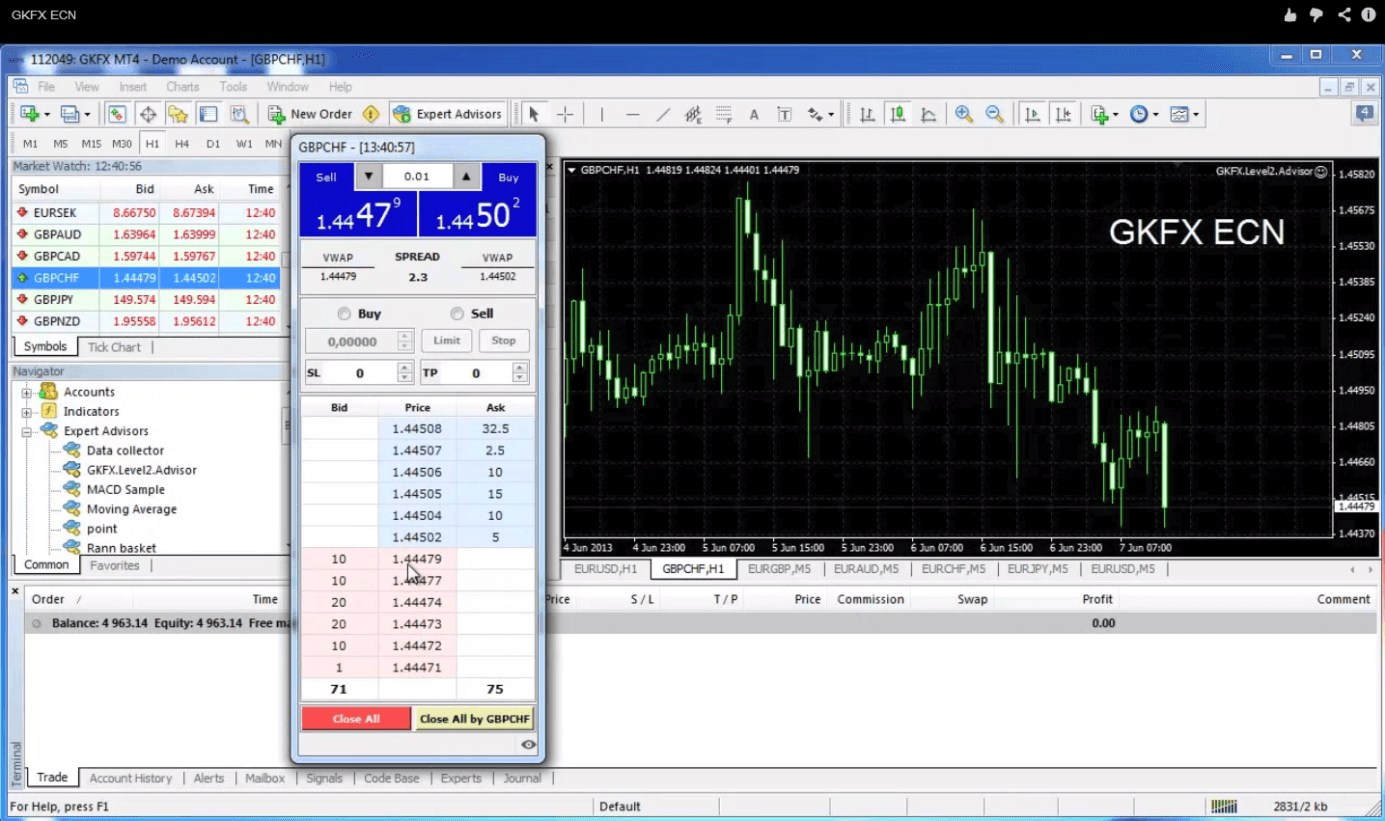Viewport: 1385px width, 821px height.
Task: Decrease the lot volume with down arrow
Action: 369,176
